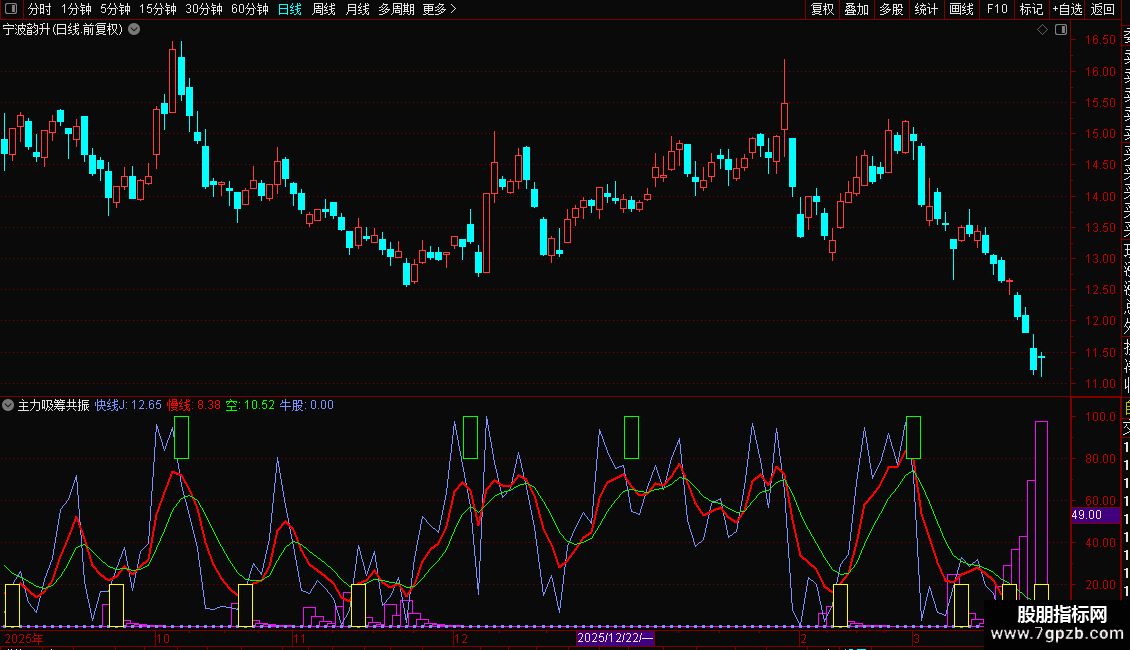Viewport: 1130px width, 650px height.
Task: Switch to 分时 chart tab
Action: (x=40, y=9)
